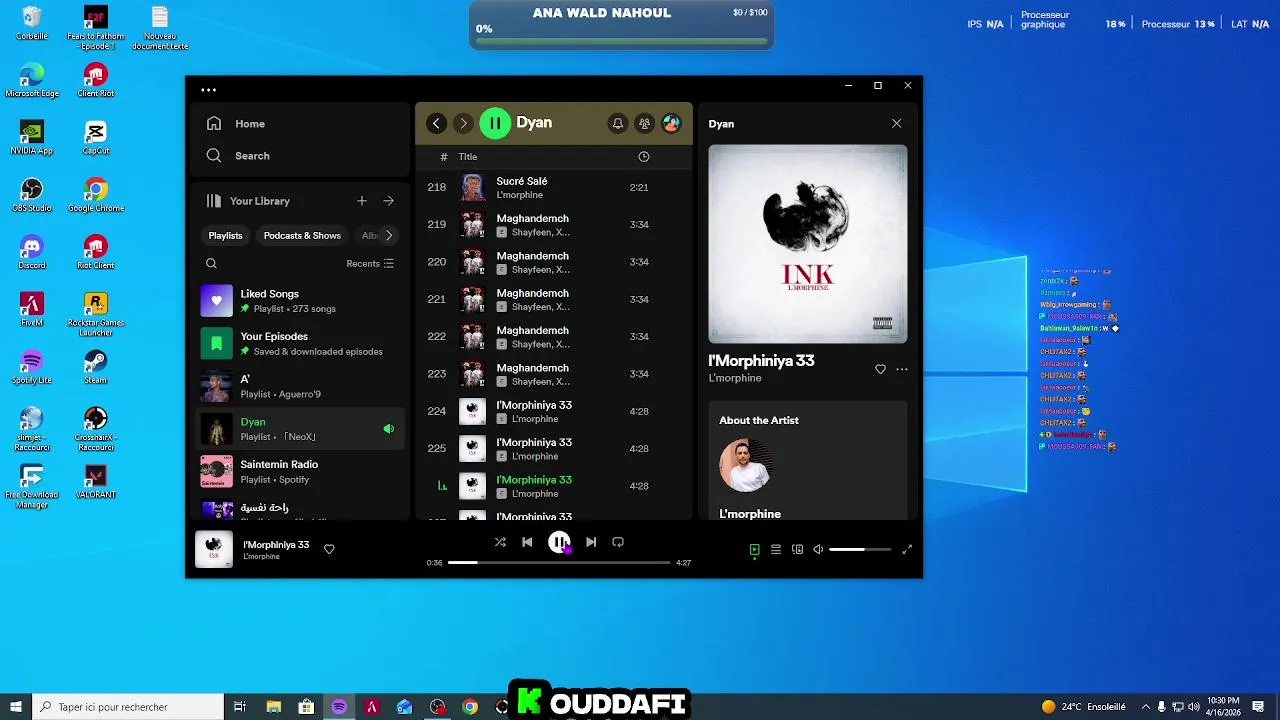Open more options for l'Morphiniya 33
Viewport: 1280px width, 720px height.
902,369
